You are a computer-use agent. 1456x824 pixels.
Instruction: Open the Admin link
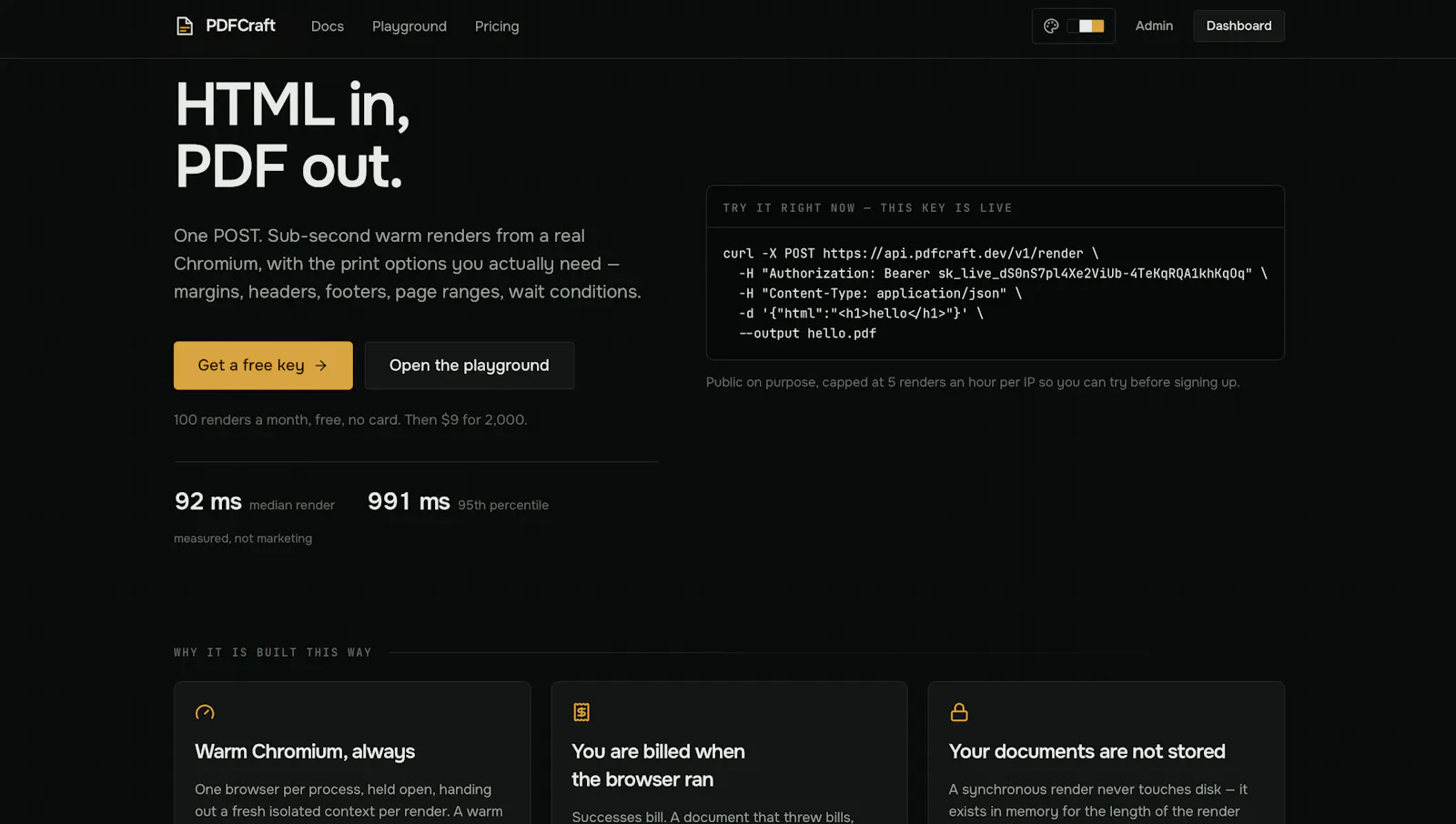coord(1154,25)
